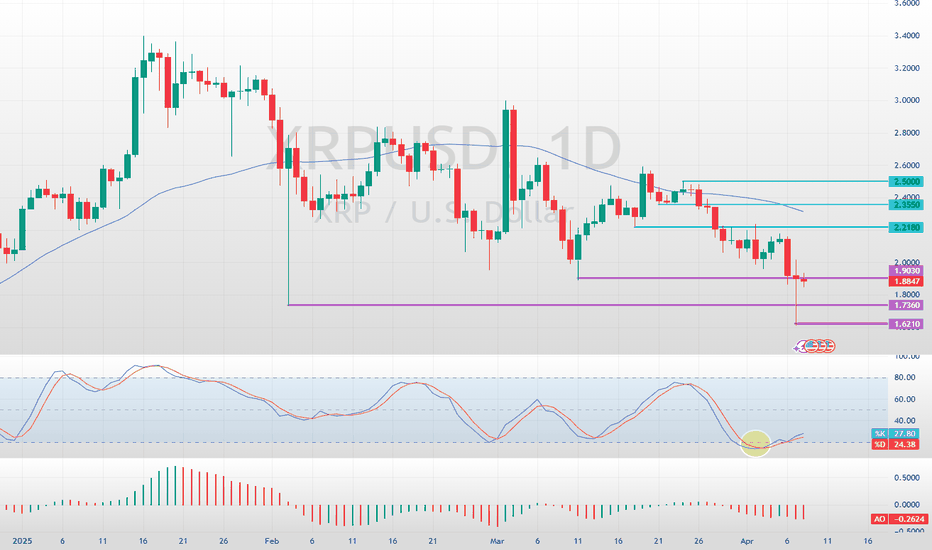Select the 2.3550 price level label

907,205
